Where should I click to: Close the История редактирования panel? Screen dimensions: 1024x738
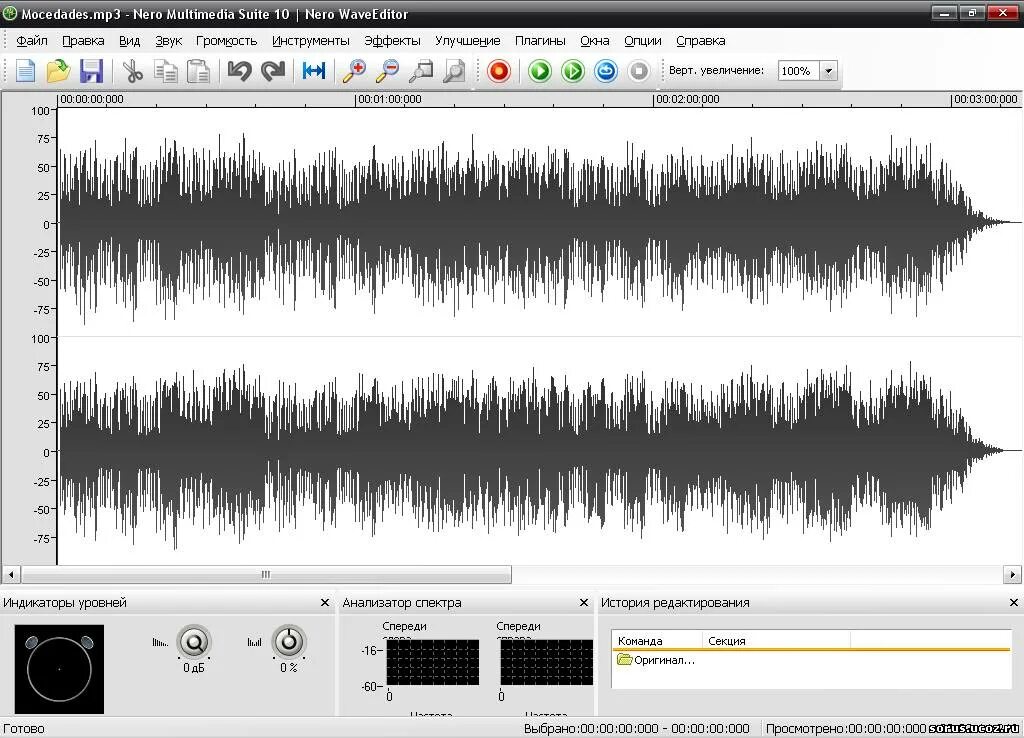click(1014, 603)
